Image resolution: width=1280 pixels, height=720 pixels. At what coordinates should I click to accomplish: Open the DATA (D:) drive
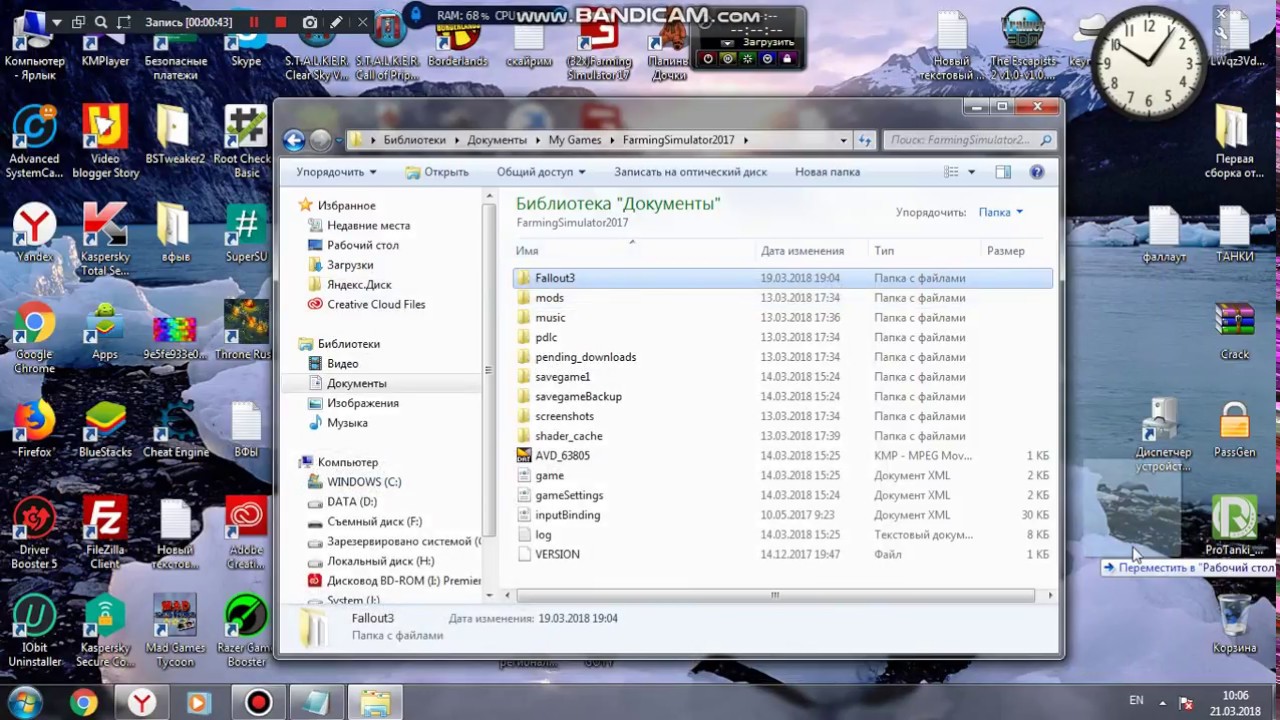[x=351, y=502]
